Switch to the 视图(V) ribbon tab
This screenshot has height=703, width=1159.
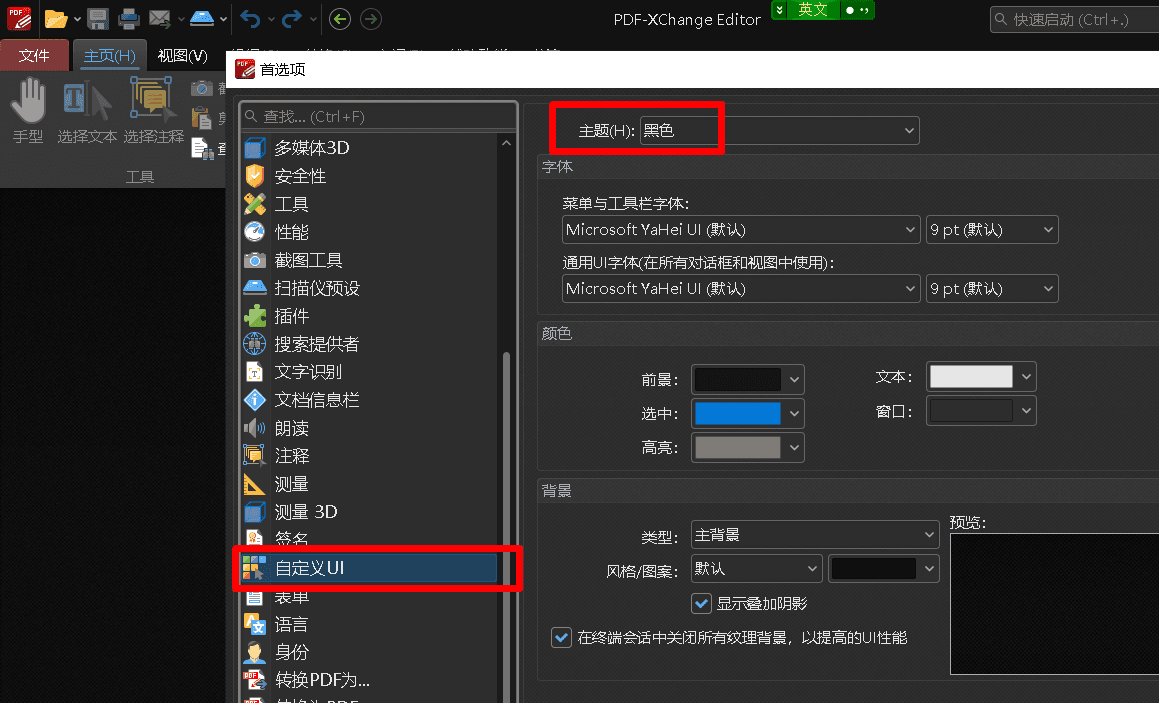click(182, 55)
